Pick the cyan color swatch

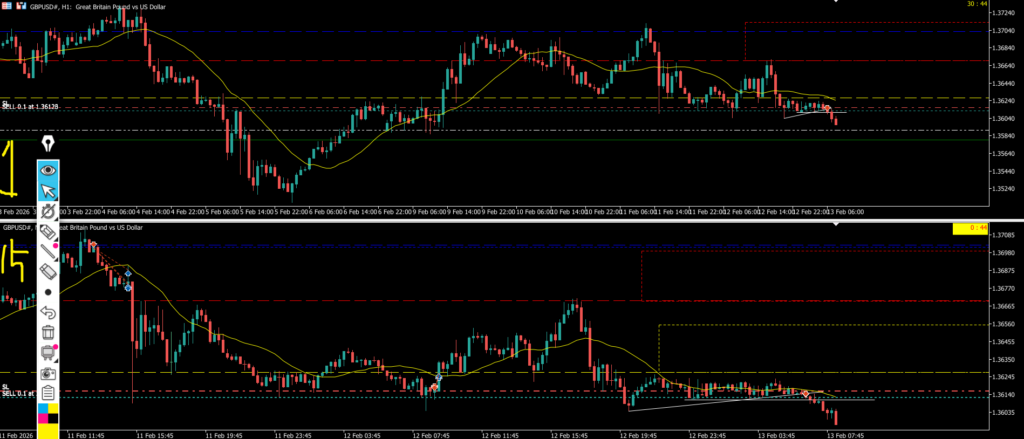pyautogui.click(x=42, y=410)
